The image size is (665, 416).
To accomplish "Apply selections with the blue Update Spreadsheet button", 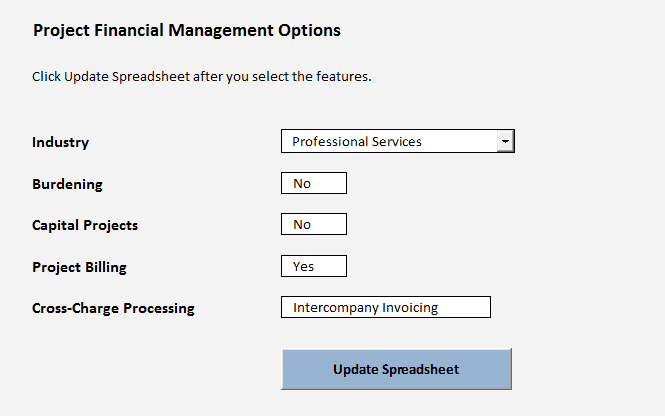I will pyautogui.click(x=396, y=369).
